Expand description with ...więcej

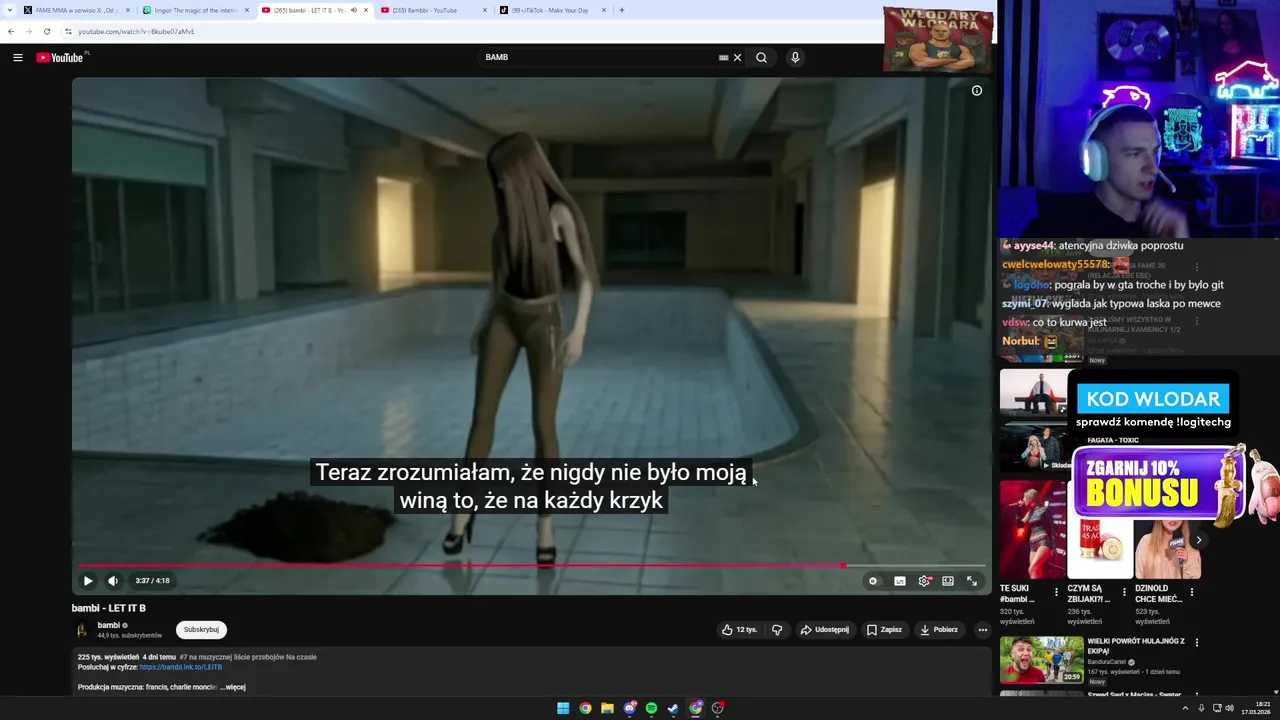[233, 687]
